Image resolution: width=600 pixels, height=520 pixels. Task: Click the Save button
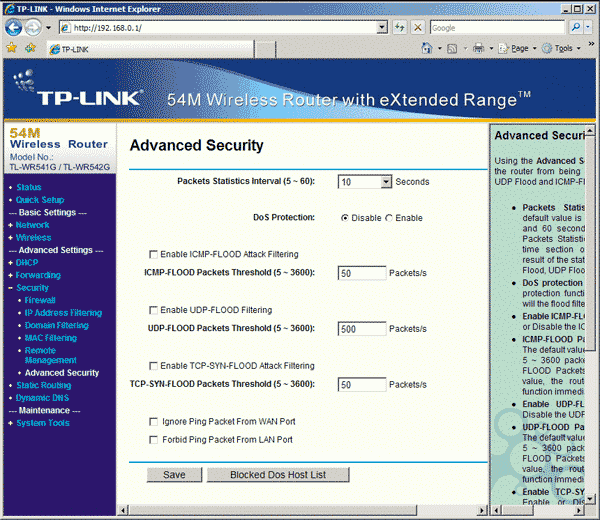(174, 475)
